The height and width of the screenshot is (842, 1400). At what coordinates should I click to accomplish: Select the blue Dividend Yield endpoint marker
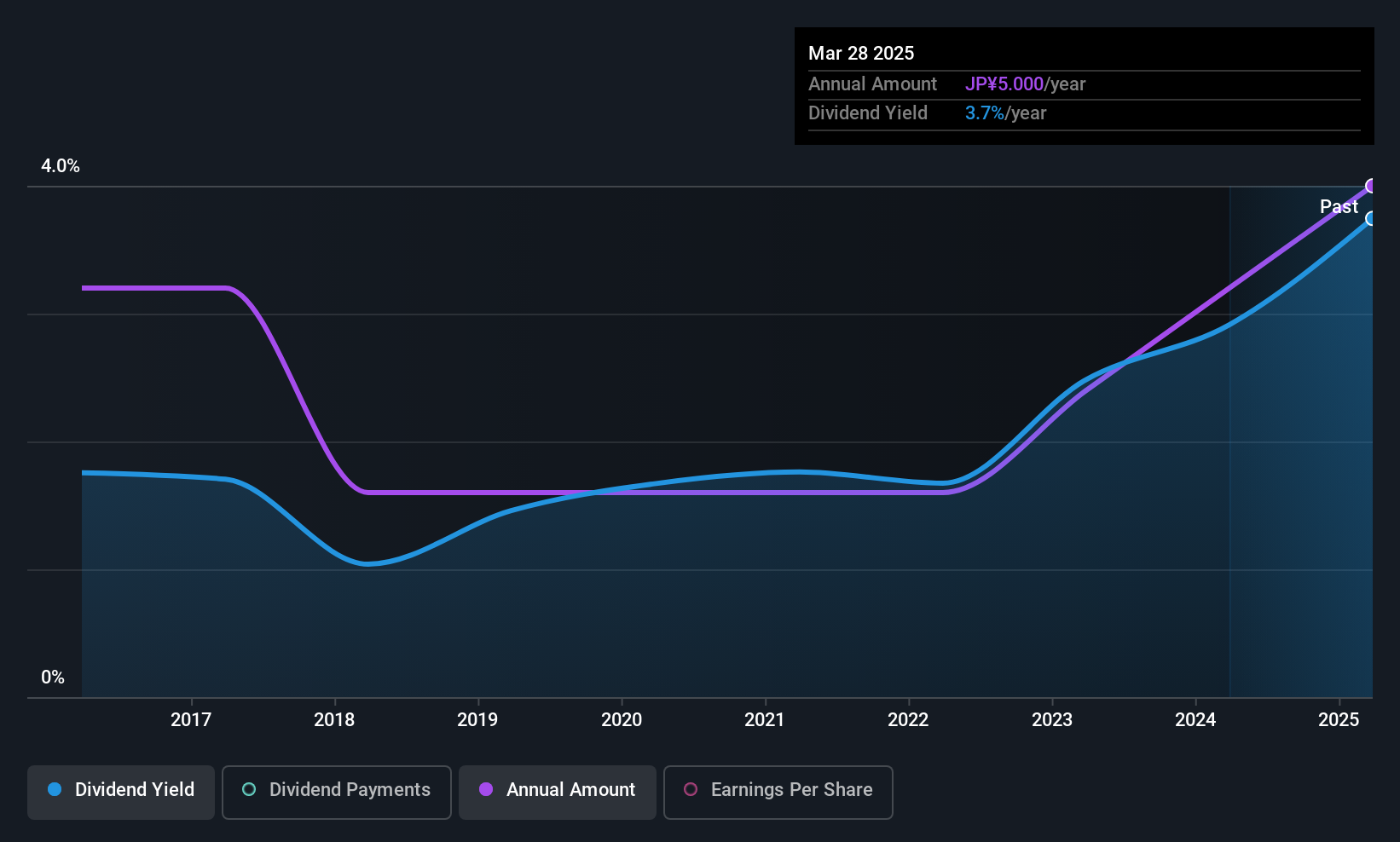[x=1371, y=219]
